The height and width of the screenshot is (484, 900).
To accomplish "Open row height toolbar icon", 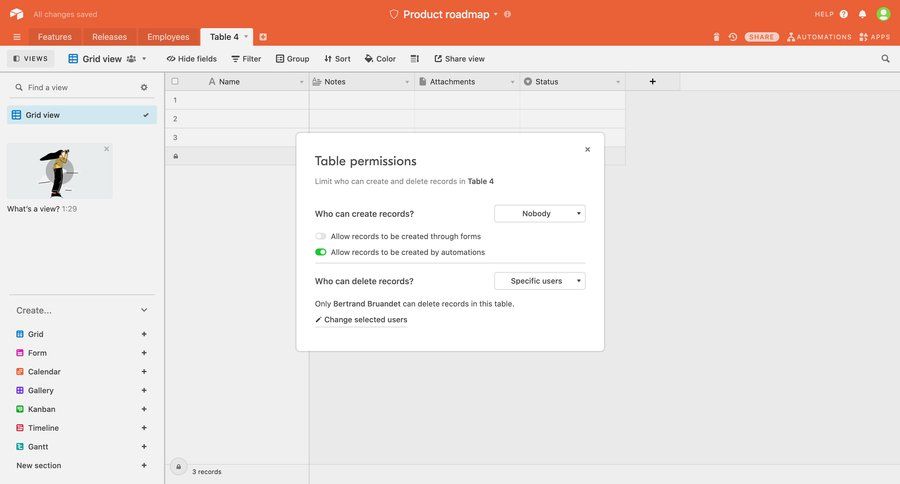I will pos(415,59).
